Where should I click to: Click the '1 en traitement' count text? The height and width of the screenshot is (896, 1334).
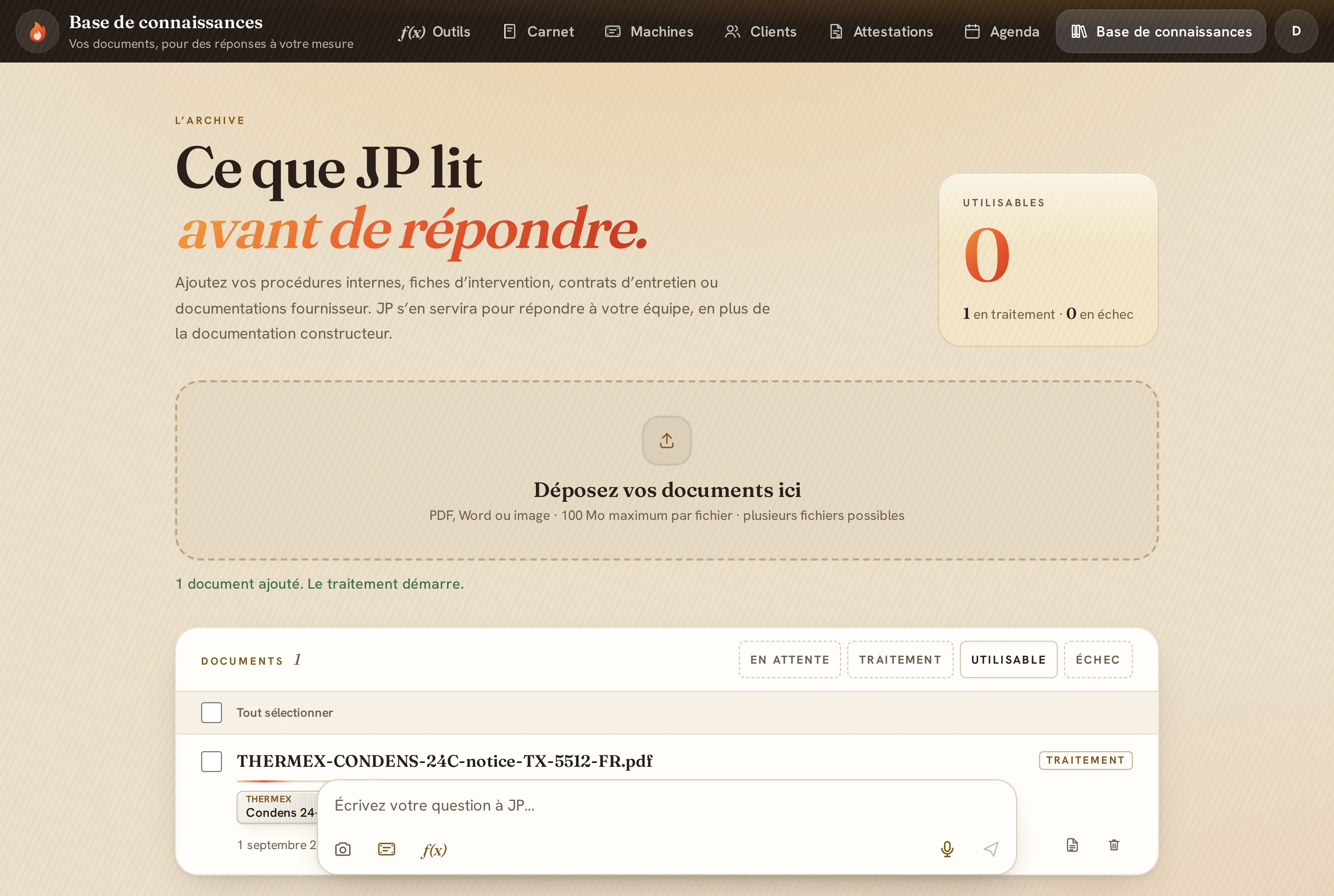1009,314
